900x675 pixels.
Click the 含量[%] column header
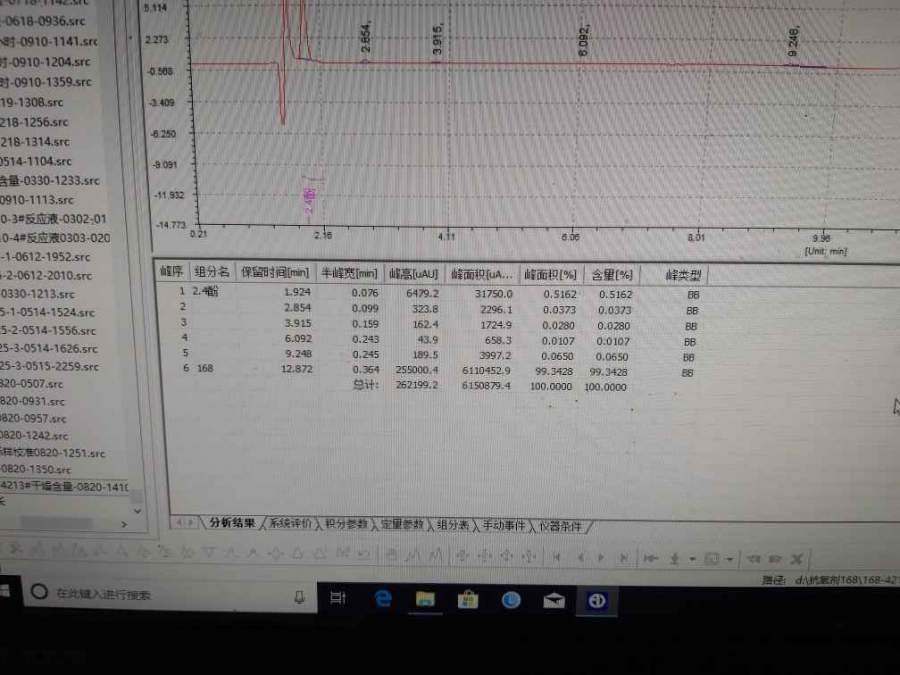pos(612,275)
